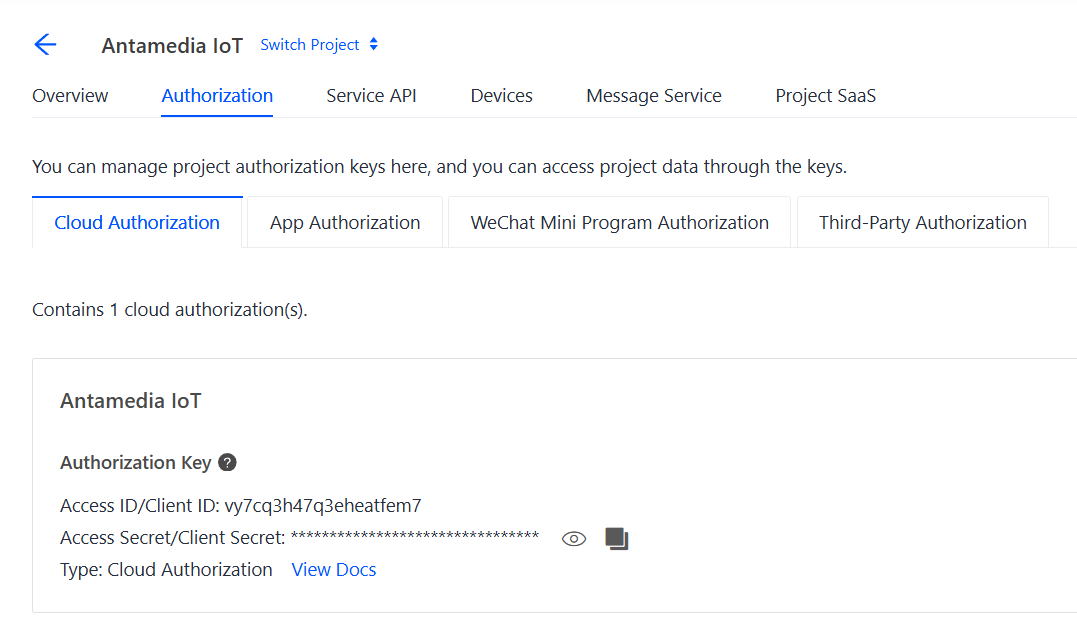Viewport: 1077px width, 630px height.
Task: Switch to the Project SaaS tab
Action: coord(825,96)
